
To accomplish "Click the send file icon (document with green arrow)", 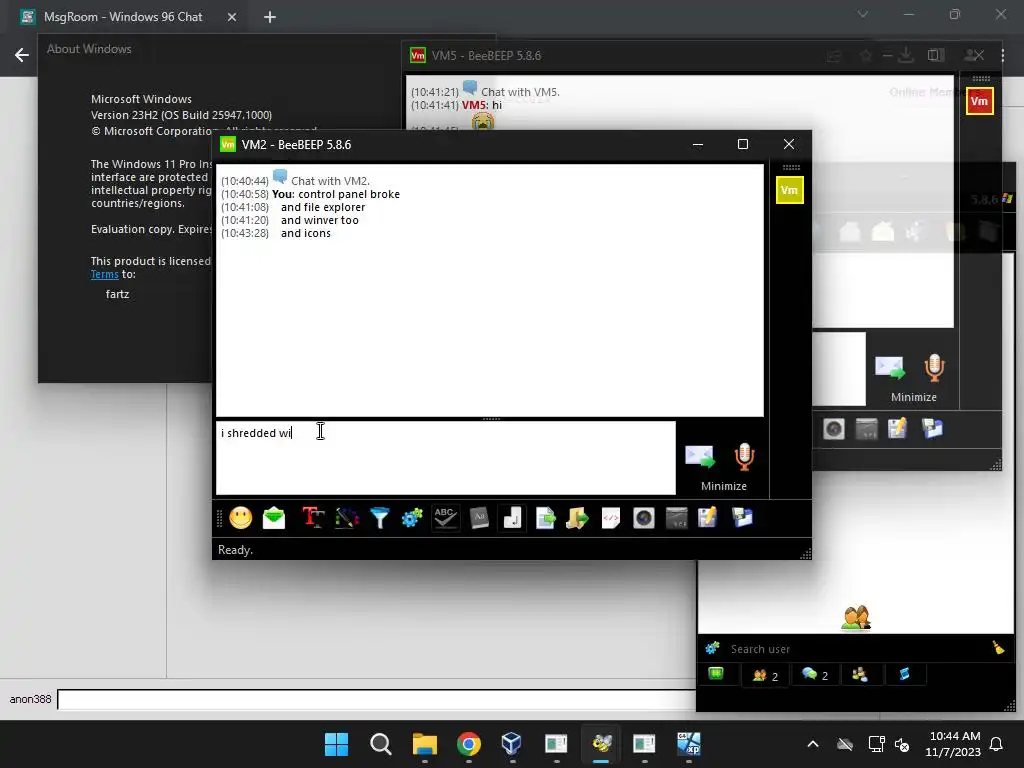I will (x=545, y=519).
